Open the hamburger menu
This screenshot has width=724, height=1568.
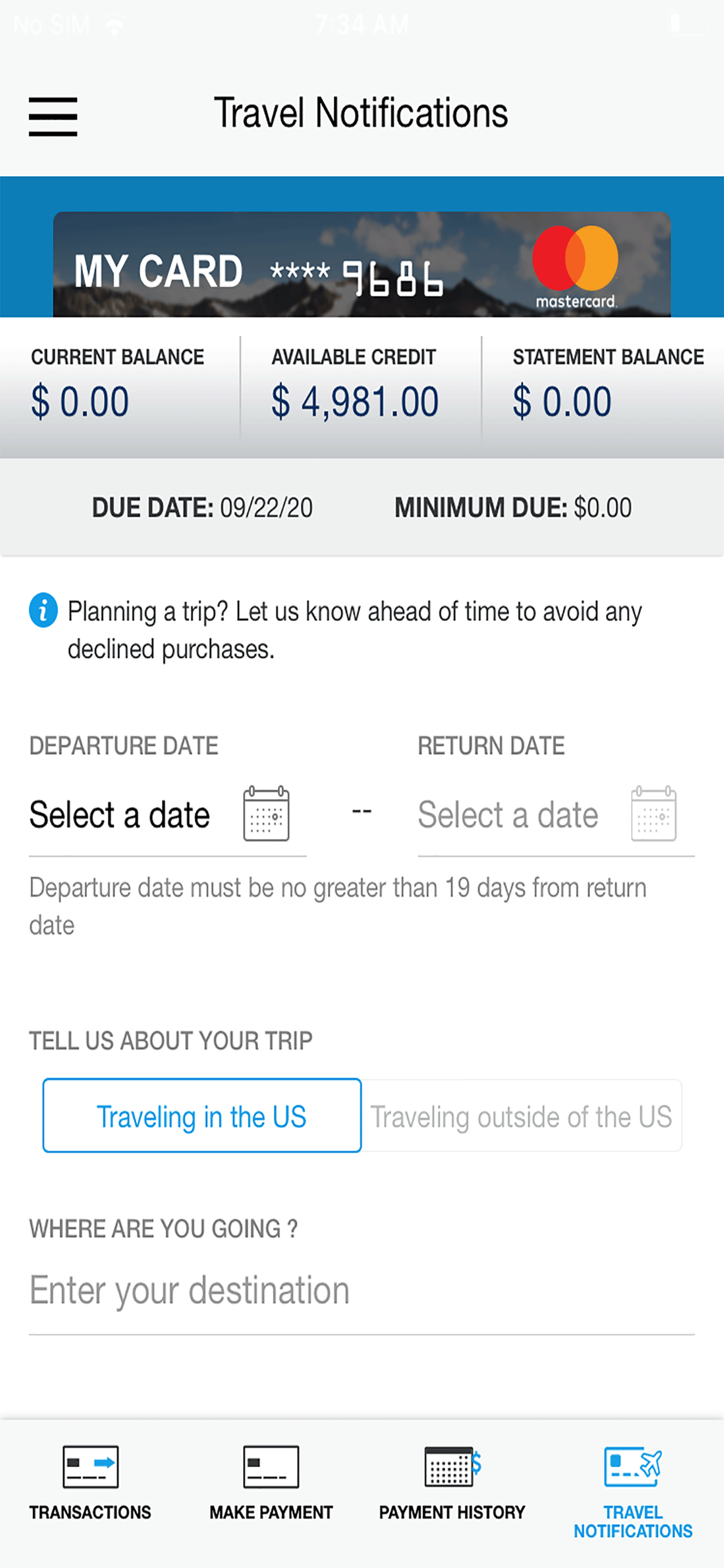53,116
